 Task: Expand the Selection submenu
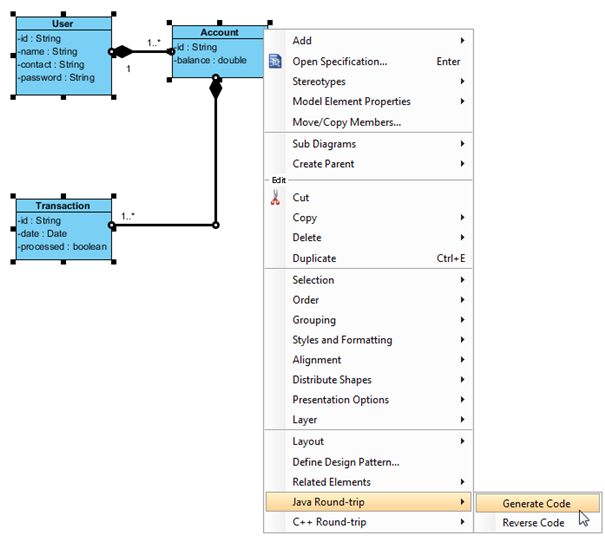[x=368, y=280]
